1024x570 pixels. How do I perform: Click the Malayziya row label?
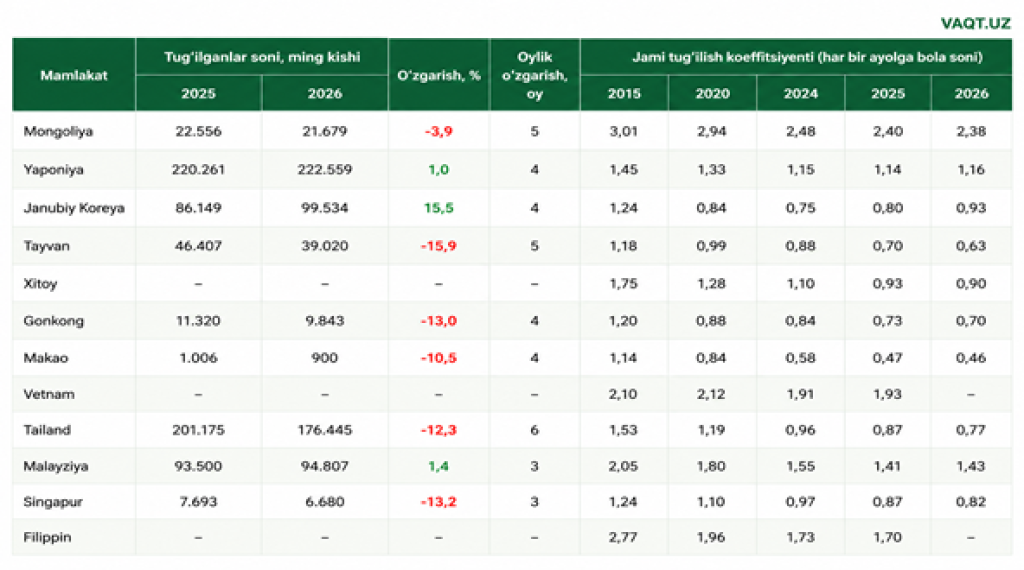tap(56, 467)
